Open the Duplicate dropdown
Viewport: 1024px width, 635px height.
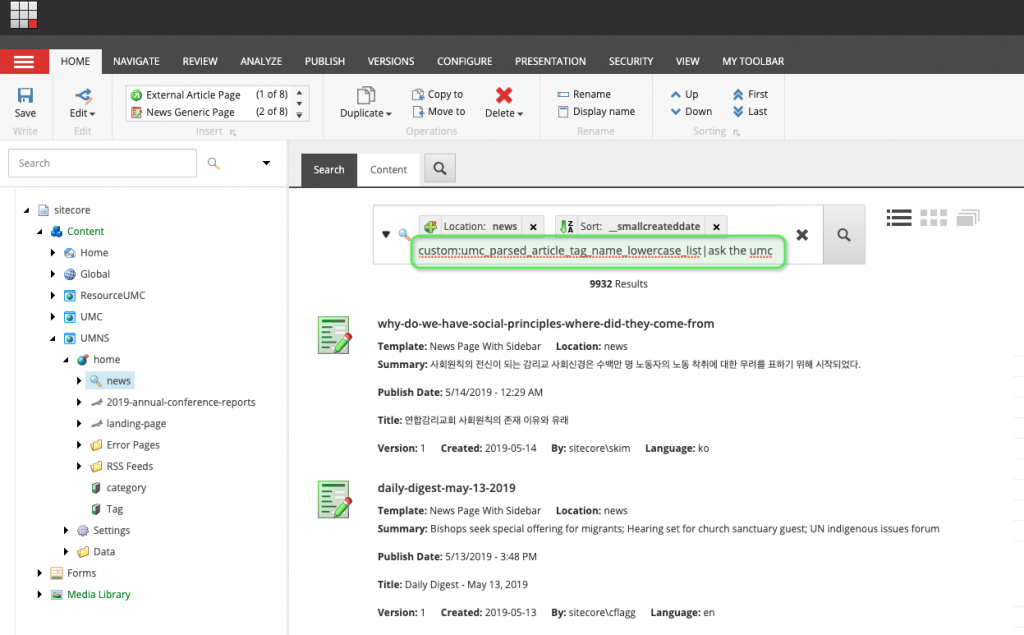[366, 103]
